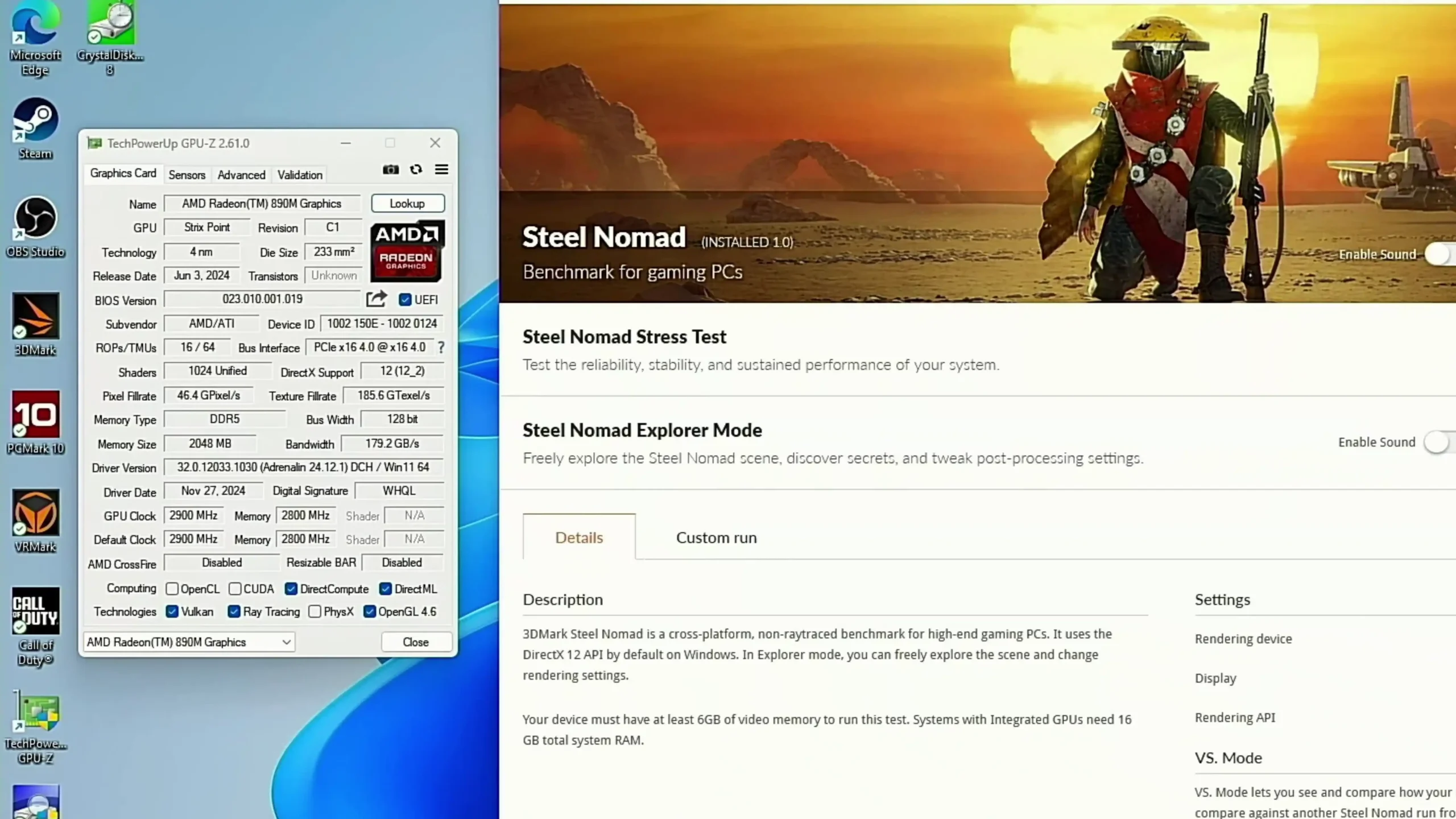1456x819 pixels.
Task: Open PCMark 10 desktop icon
Action: coord(35,423)
